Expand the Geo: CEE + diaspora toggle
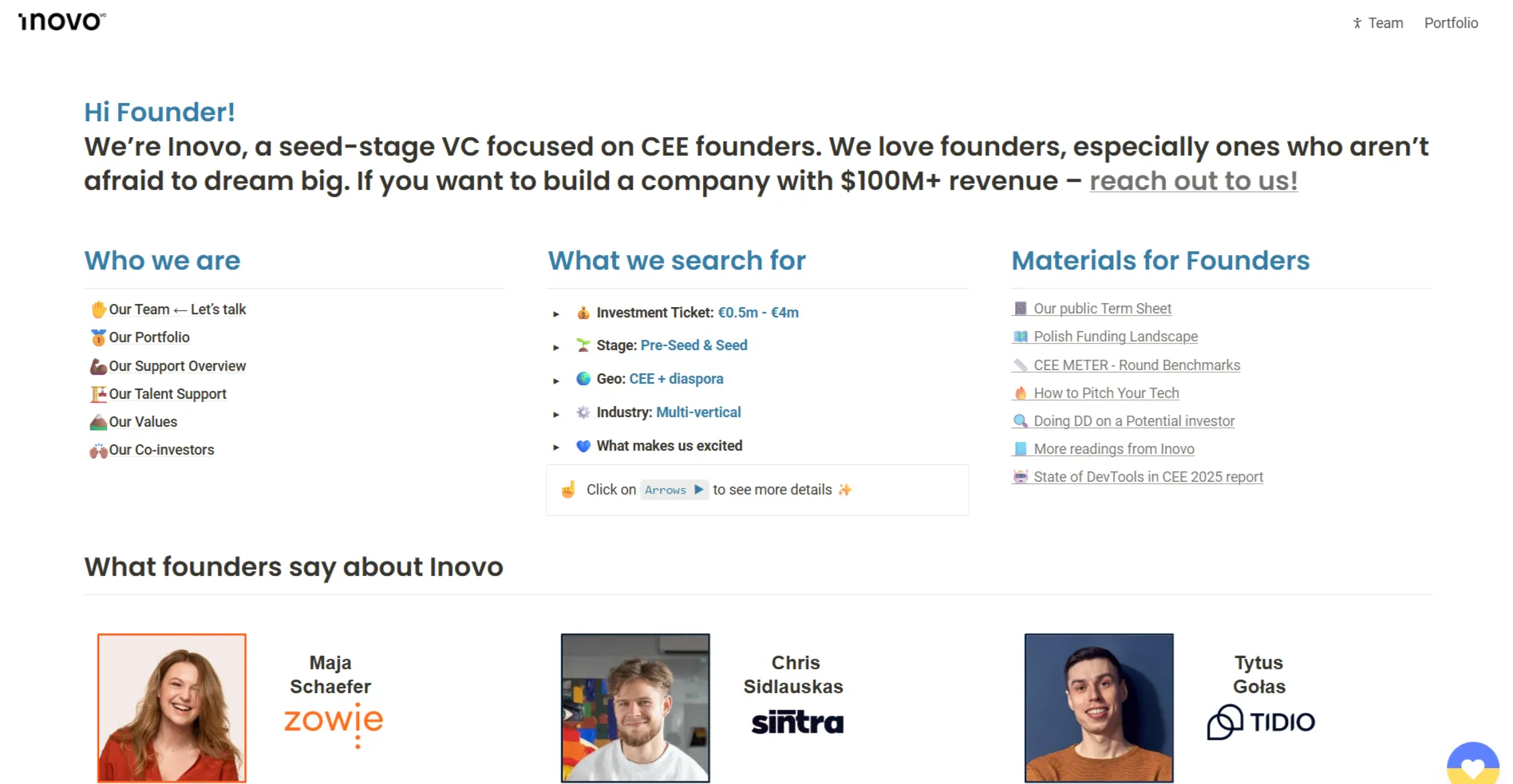The image size is (1513, 784). [x=556, y=380]
